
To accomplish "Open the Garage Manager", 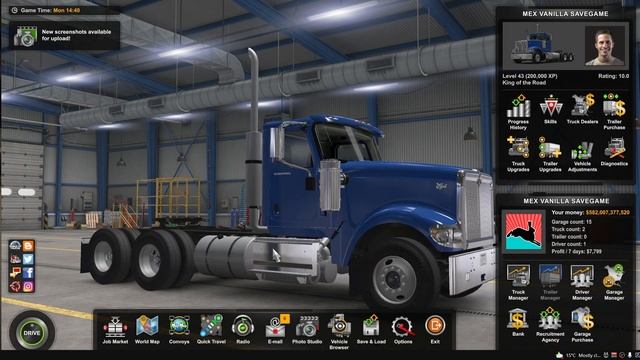I will coord(614,282).
